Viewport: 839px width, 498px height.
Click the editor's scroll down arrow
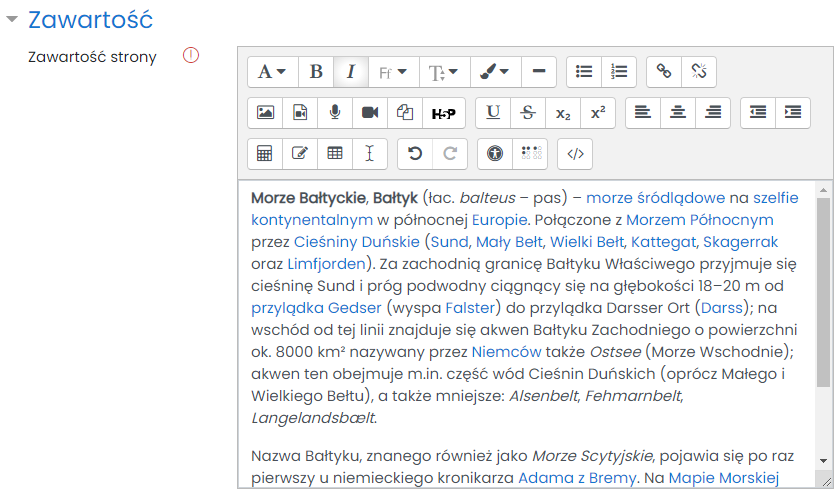823,460
